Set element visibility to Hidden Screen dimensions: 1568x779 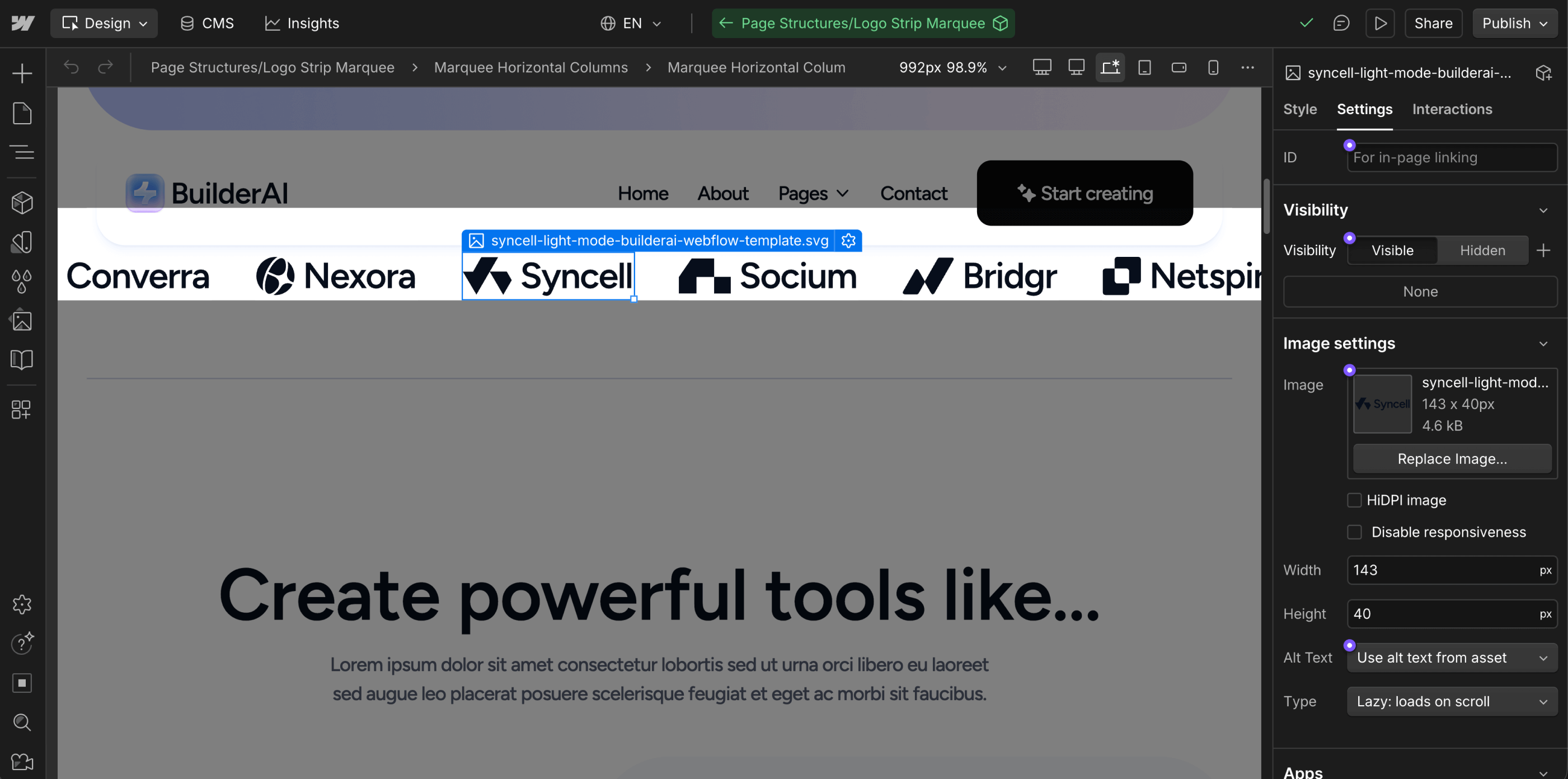1483,250
